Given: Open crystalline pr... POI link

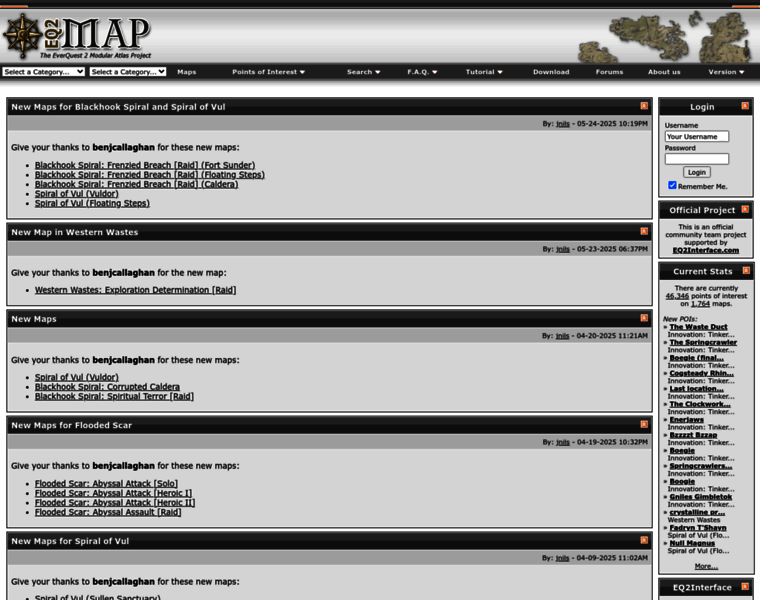Looking at the screenshot, I should 697,513.
